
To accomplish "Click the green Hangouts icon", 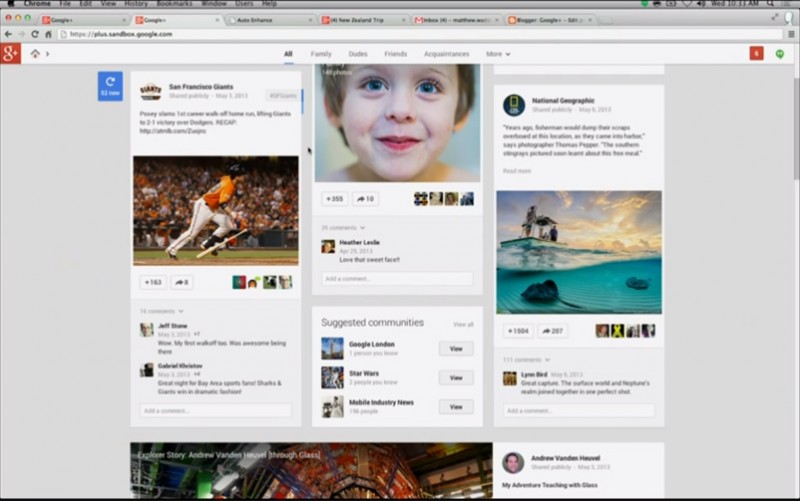I will tap(780, 54).
